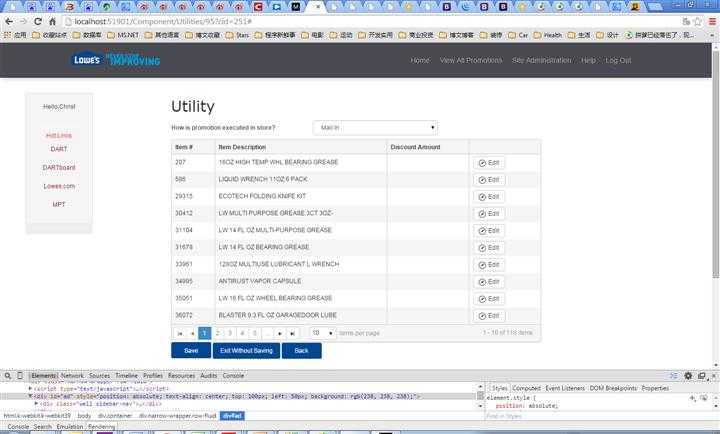Edit the LW MULTI PURPOSE GREASE 3CT row
This screenshot has height=434, width=720.
coord(489,214)
